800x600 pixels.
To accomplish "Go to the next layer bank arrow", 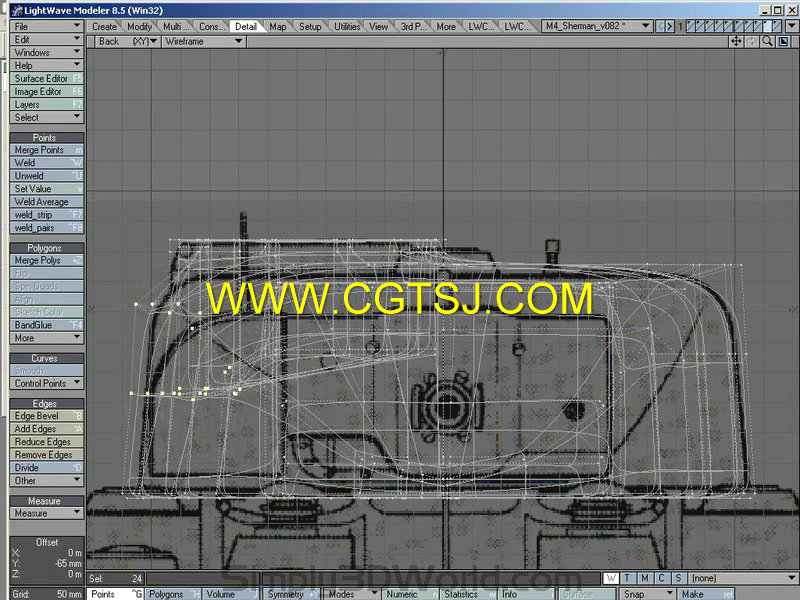I will (x=670, y=26).
